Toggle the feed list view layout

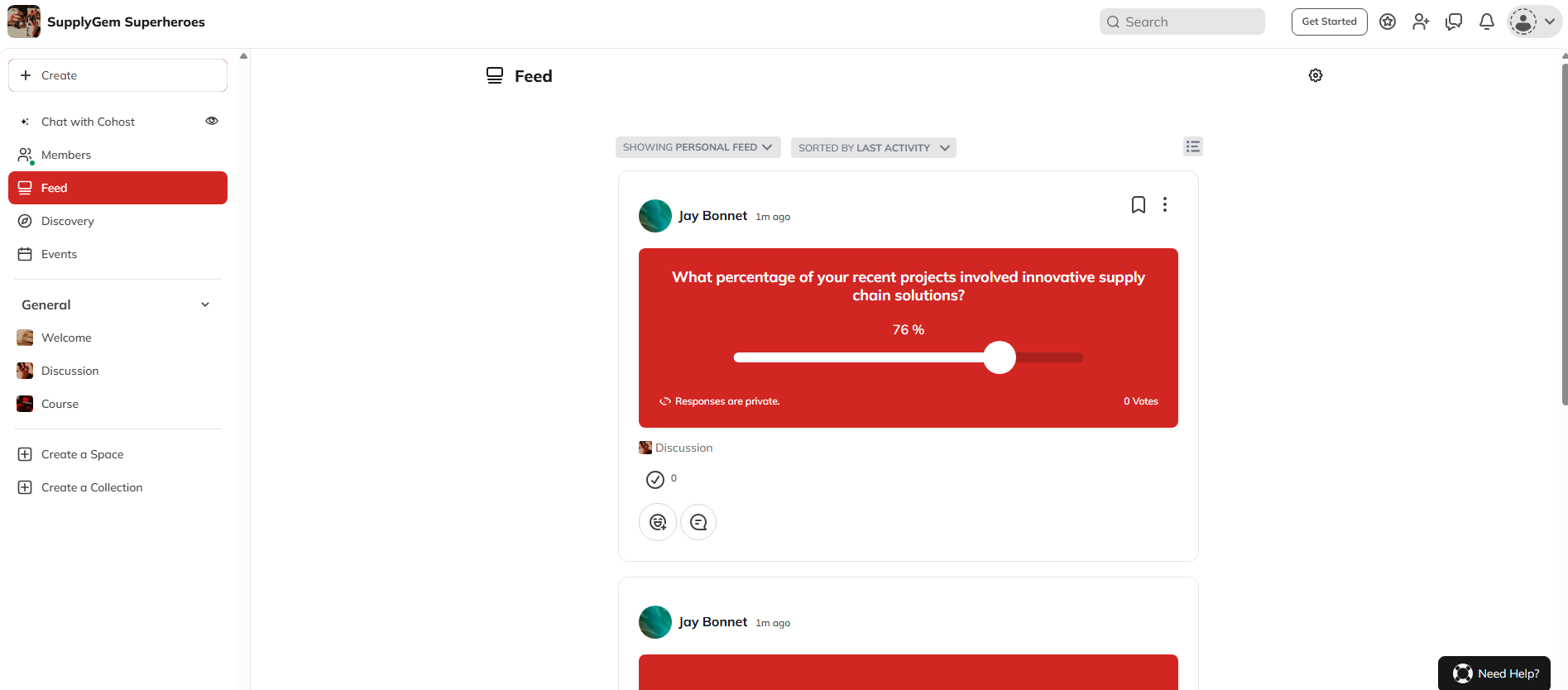[1192, 146]
